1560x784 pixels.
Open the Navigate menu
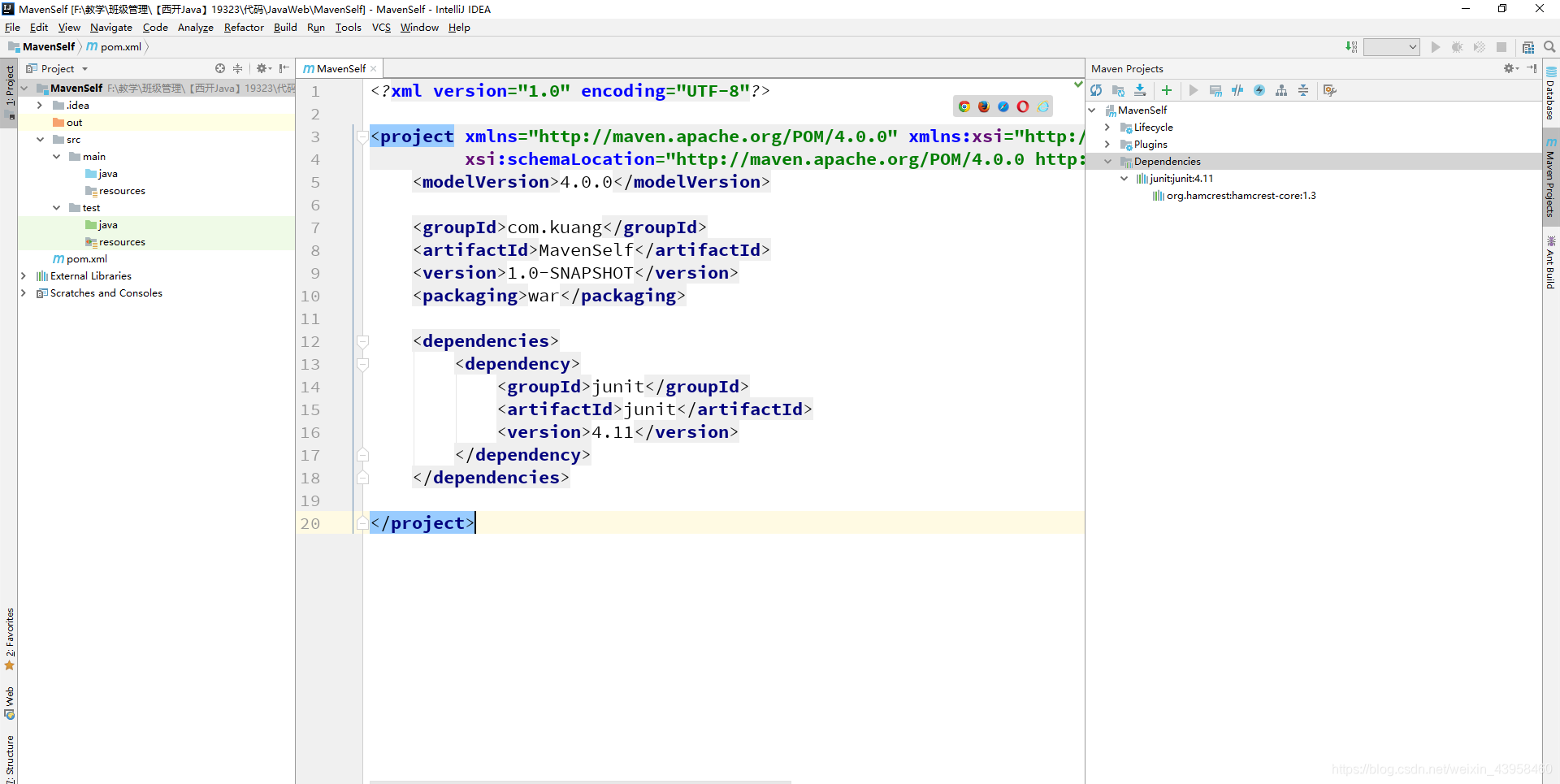[x=110, y=28]
